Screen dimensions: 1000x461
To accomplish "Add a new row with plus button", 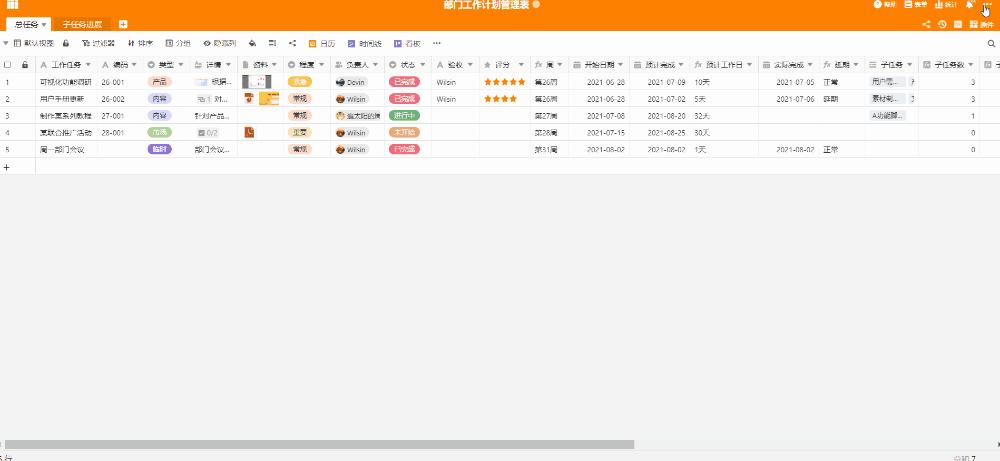I will pos(7,167).
